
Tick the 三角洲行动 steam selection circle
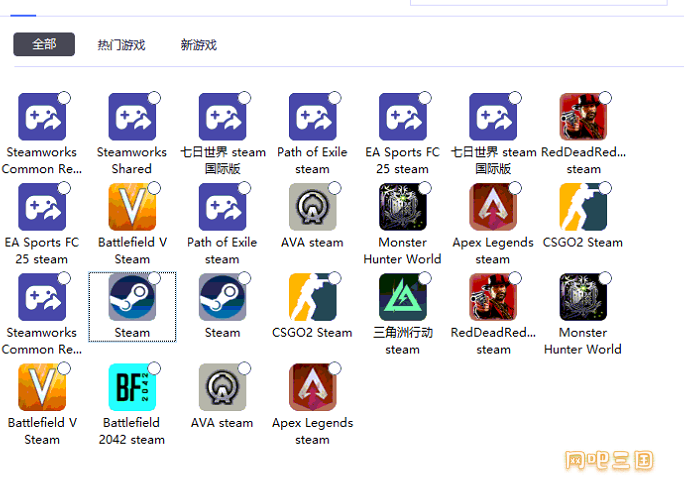pos(425,278)
